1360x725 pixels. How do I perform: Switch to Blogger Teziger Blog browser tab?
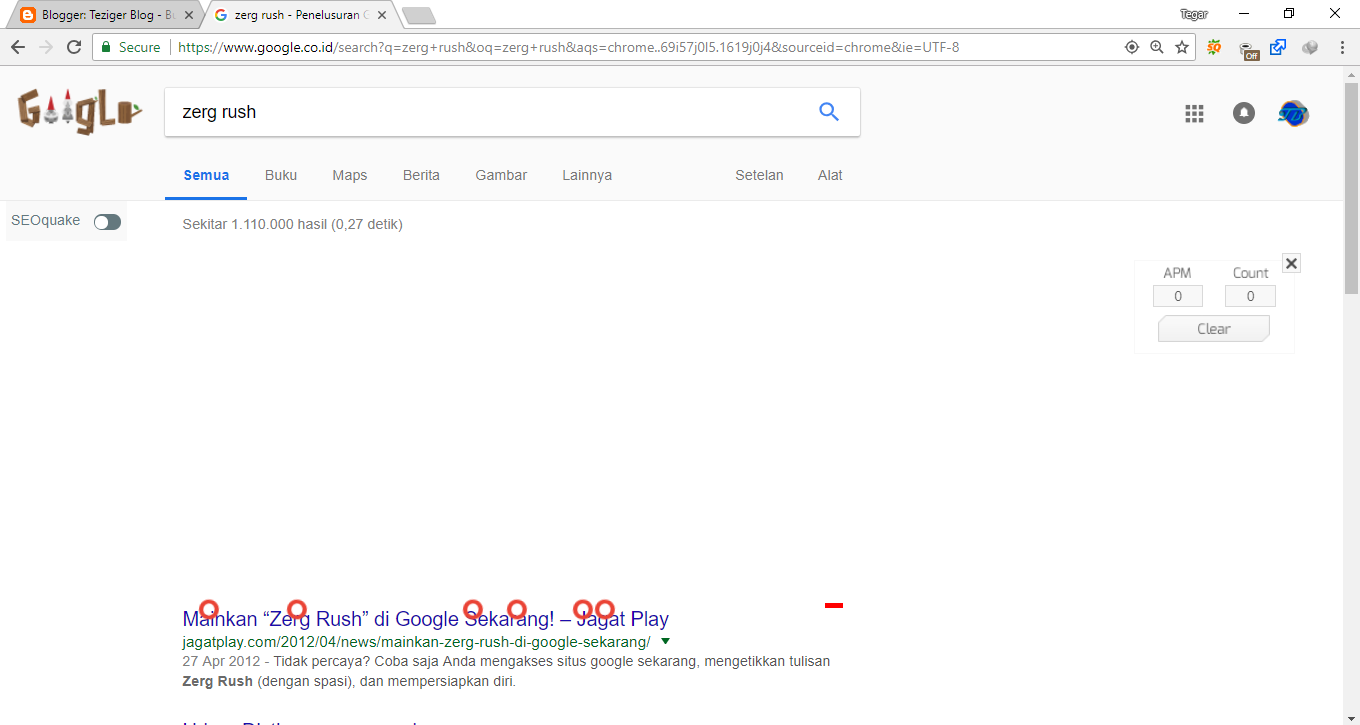tap(104, 15)
